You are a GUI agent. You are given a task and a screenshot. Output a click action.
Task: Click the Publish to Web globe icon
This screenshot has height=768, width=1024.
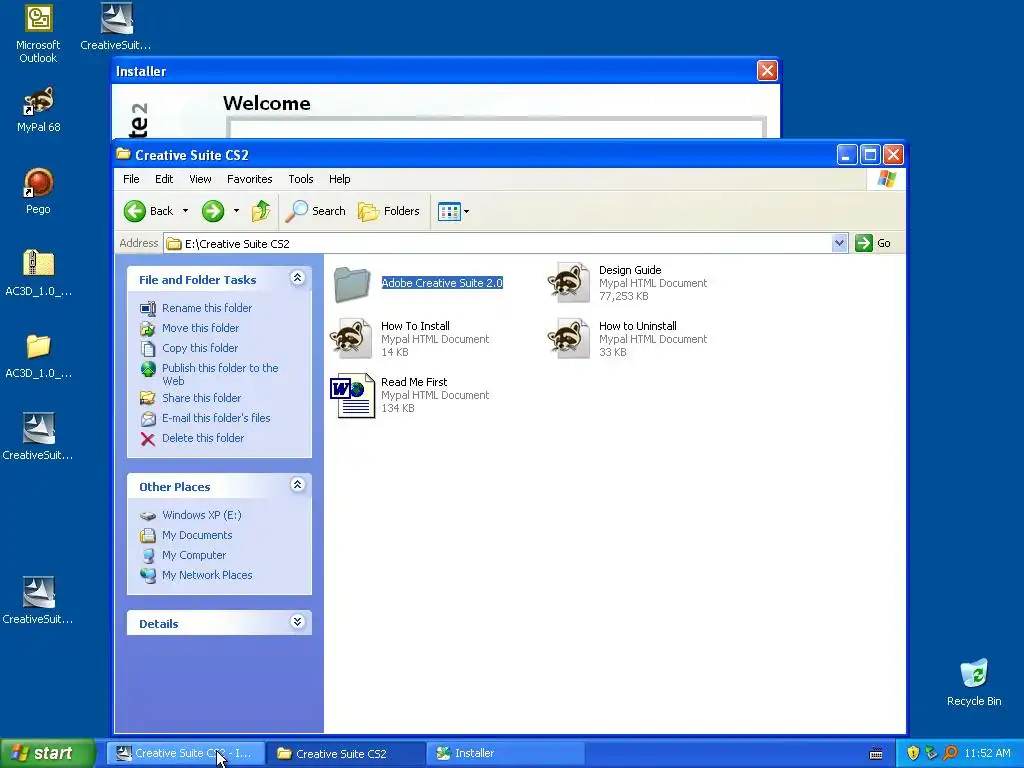point(148,369)
